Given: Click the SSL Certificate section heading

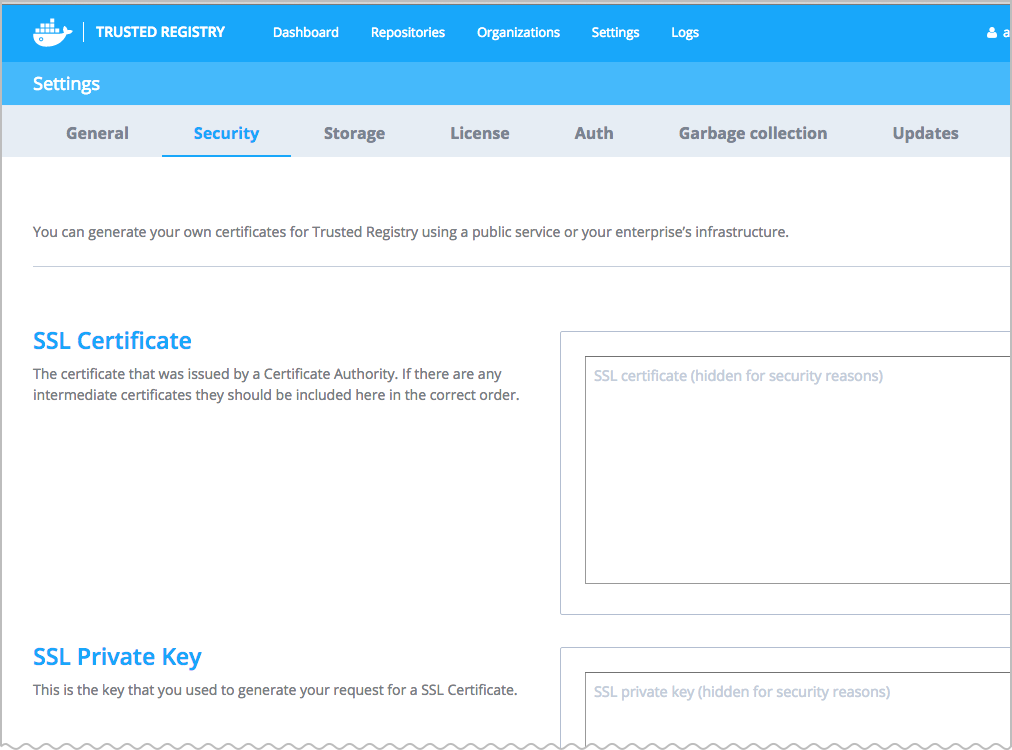Looking at the screenshot, I should [112, 340].
